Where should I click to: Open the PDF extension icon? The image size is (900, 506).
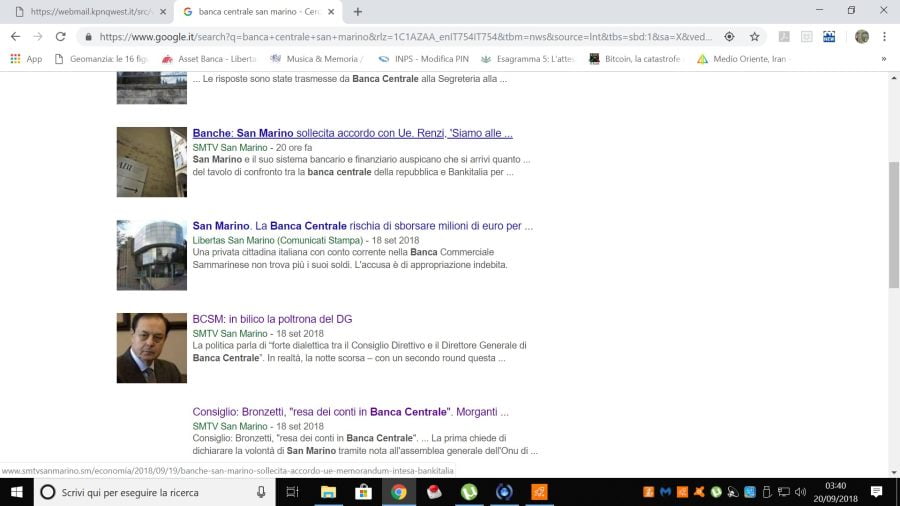pos(784,37)
